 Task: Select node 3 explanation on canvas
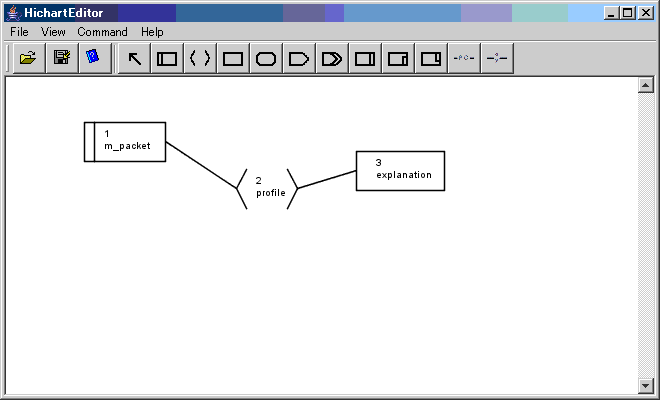click(400, 171)
